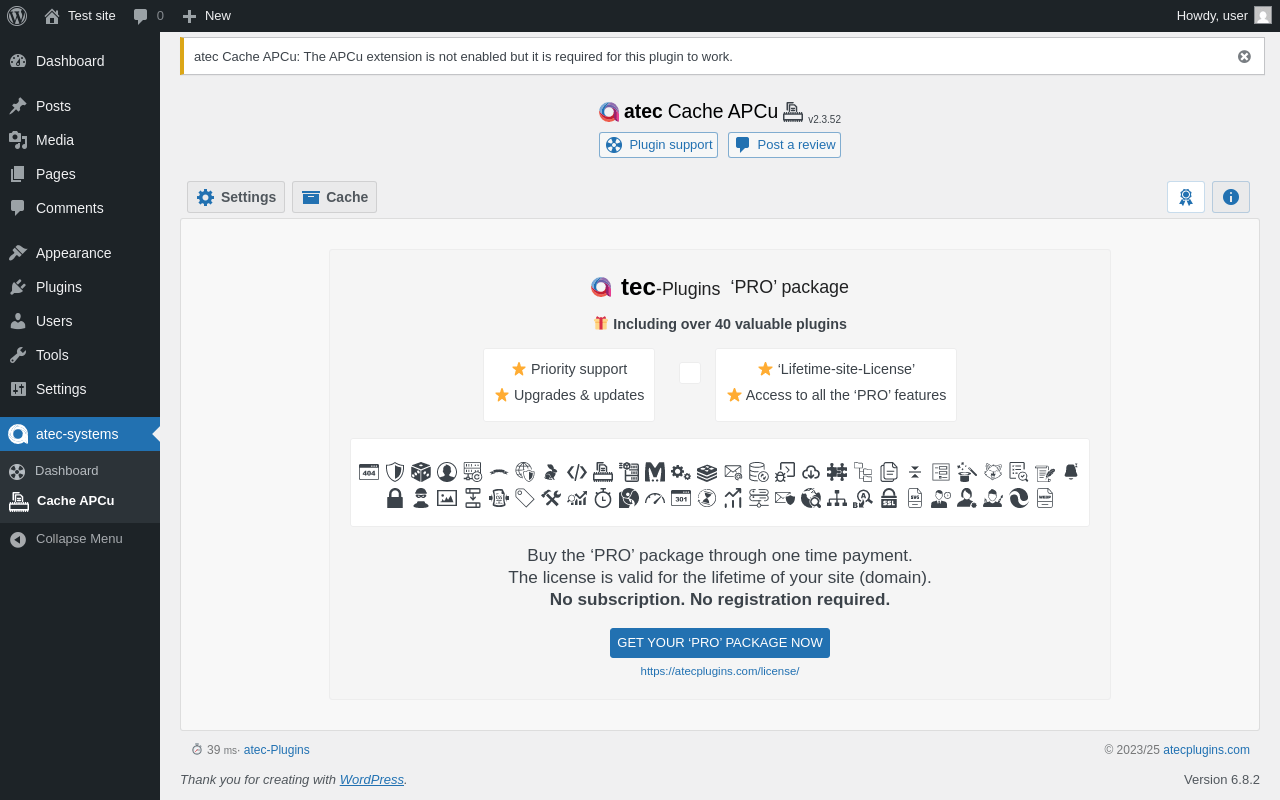This screenshot has width=1280, height=800.
Task: Click the Plugin support button
Action: (x=658, y=145)
